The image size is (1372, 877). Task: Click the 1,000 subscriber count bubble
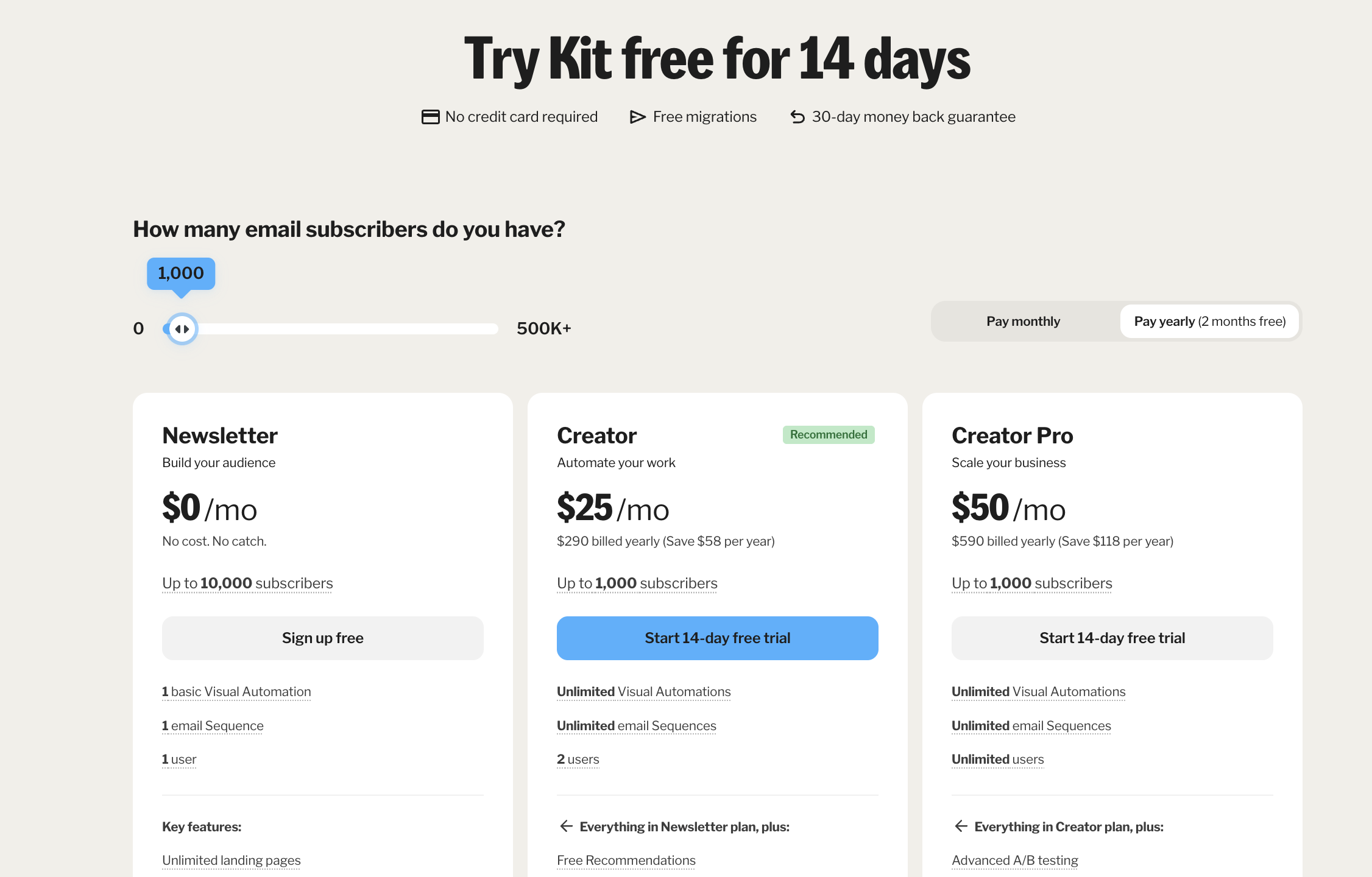point(181,273)
